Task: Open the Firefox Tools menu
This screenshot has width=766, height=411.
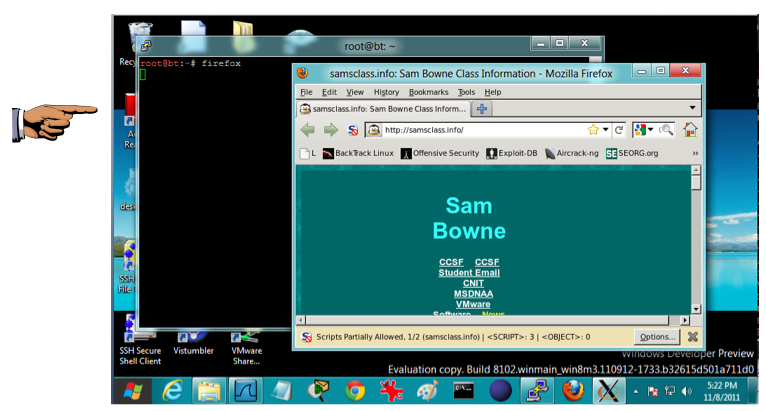Action: [466, 92]
